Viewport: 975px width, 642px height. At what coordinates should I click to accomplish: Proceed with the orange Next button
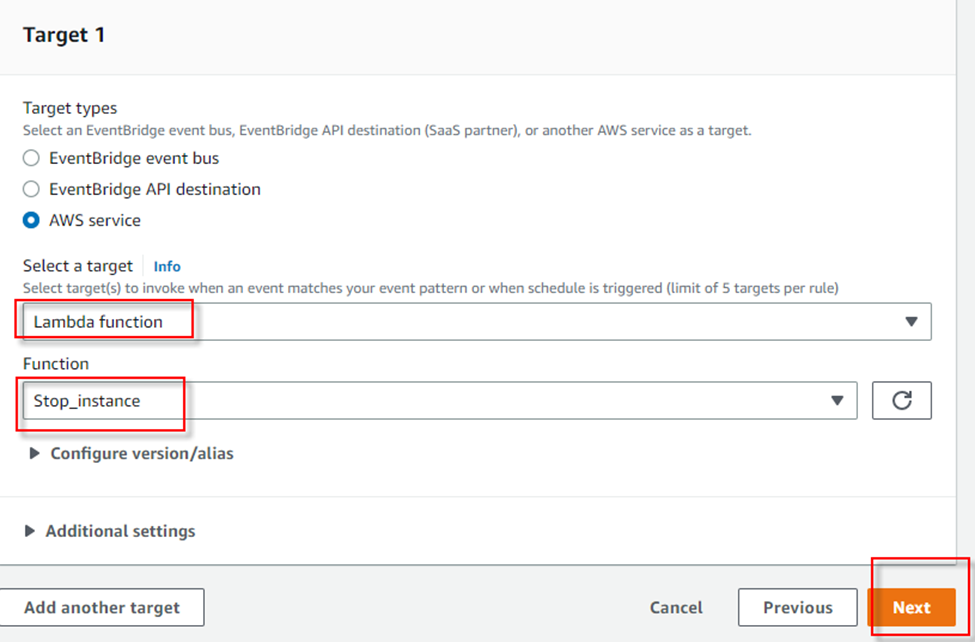point(912,607)
